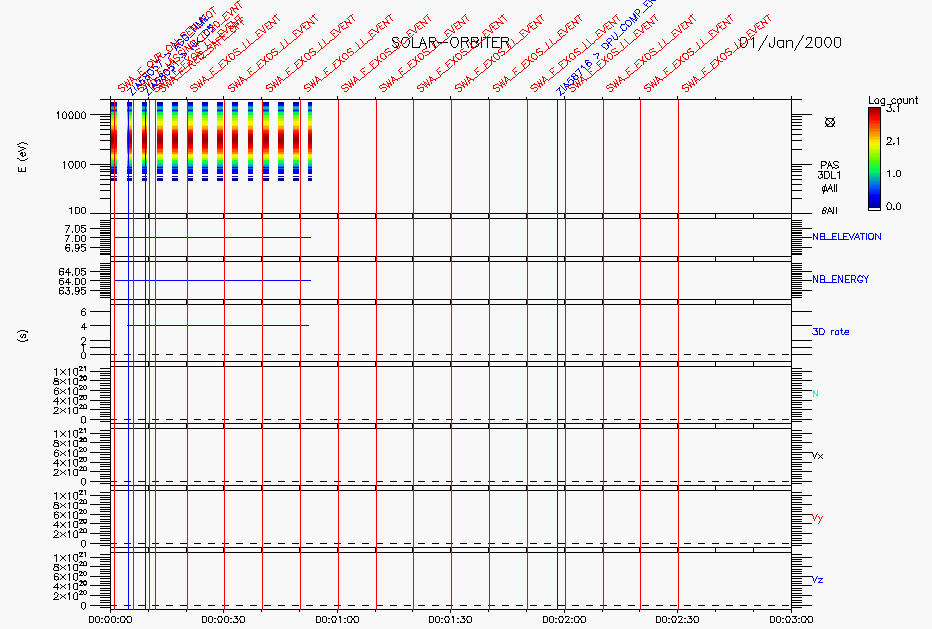Screen dimensions: 932x629
Task: Click the E (eV) axis label
Action: (23, 157)
